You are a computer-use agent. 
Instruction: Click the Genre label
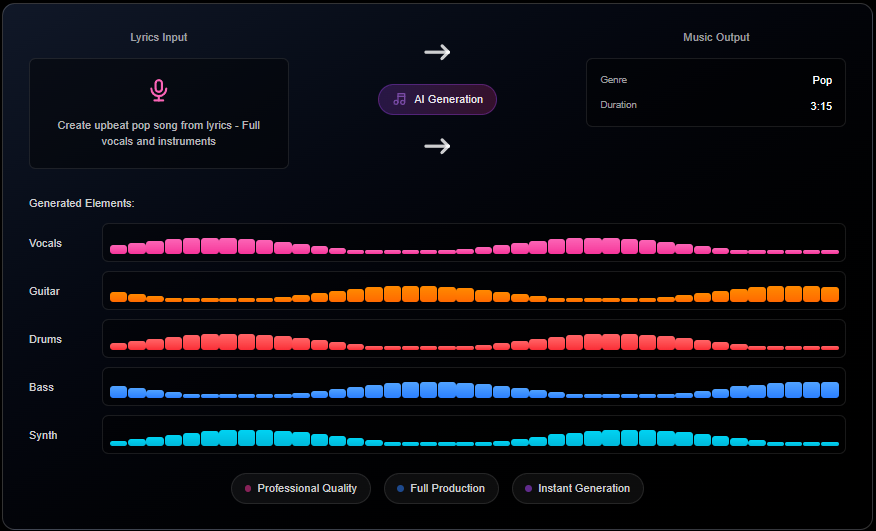[x=613, y=80]
